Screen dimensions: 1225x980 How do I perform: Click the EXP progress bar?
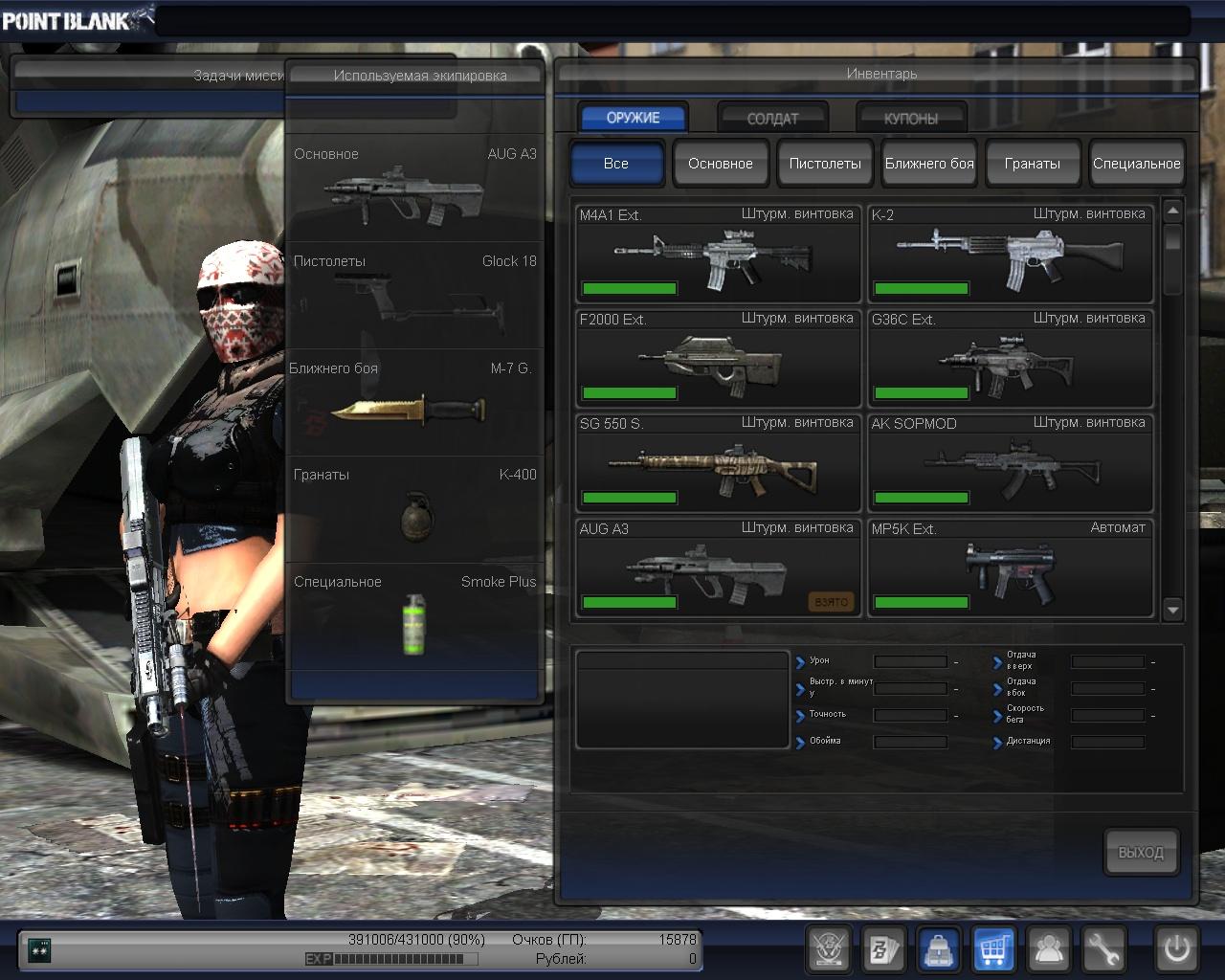coord(397,959)
